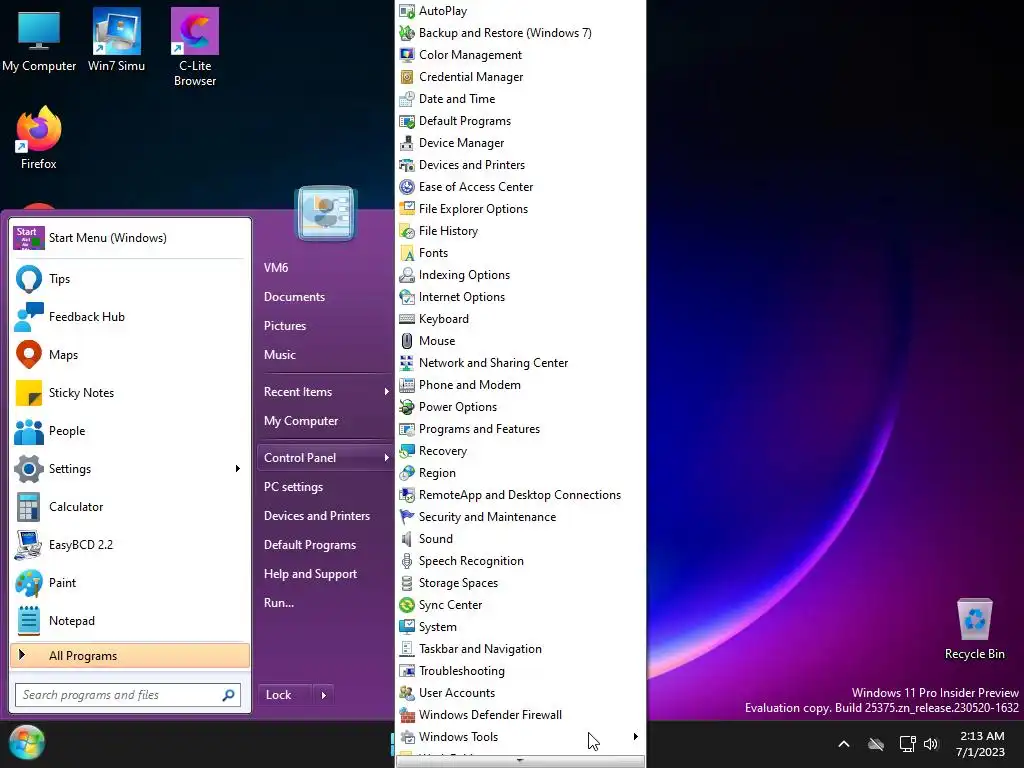Click the taskbar clock and date
This screenshot has height=768, width=1024.
pyautogui.click(x=980, y=744)
